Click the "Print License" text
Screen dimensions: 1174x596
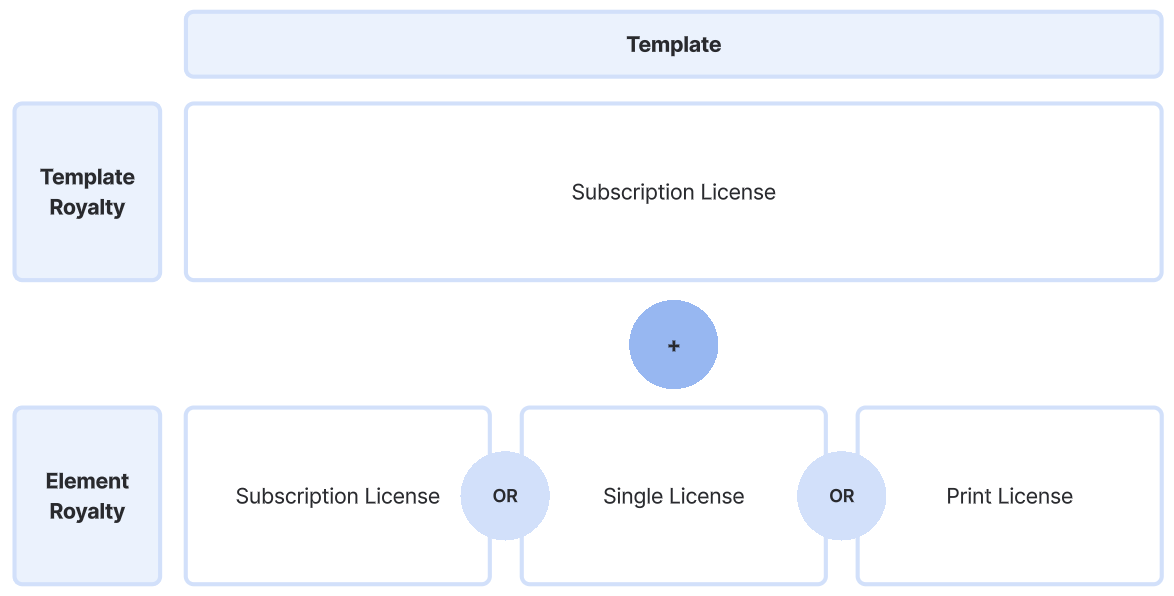coord(1009,496)
